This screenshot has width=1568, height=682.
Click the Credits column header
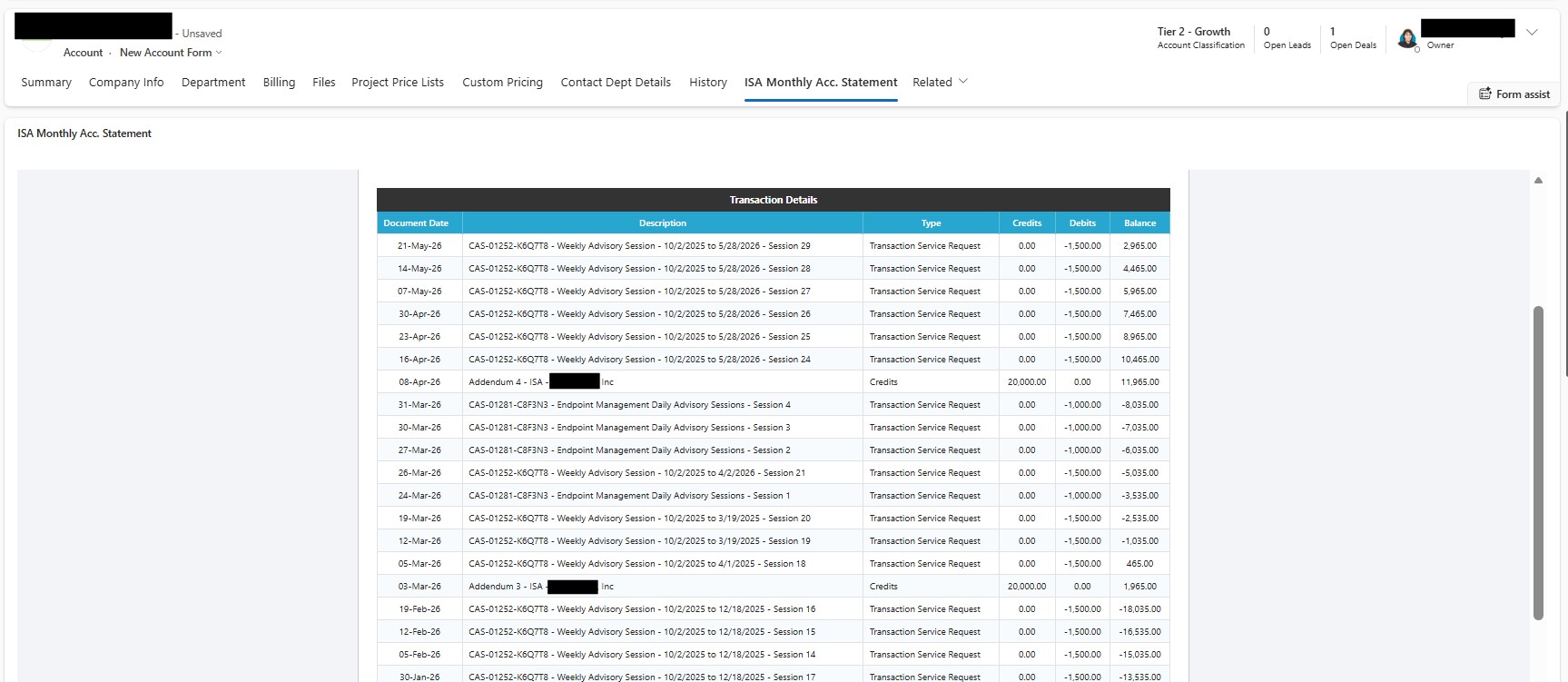click(x=1027, y=222)
